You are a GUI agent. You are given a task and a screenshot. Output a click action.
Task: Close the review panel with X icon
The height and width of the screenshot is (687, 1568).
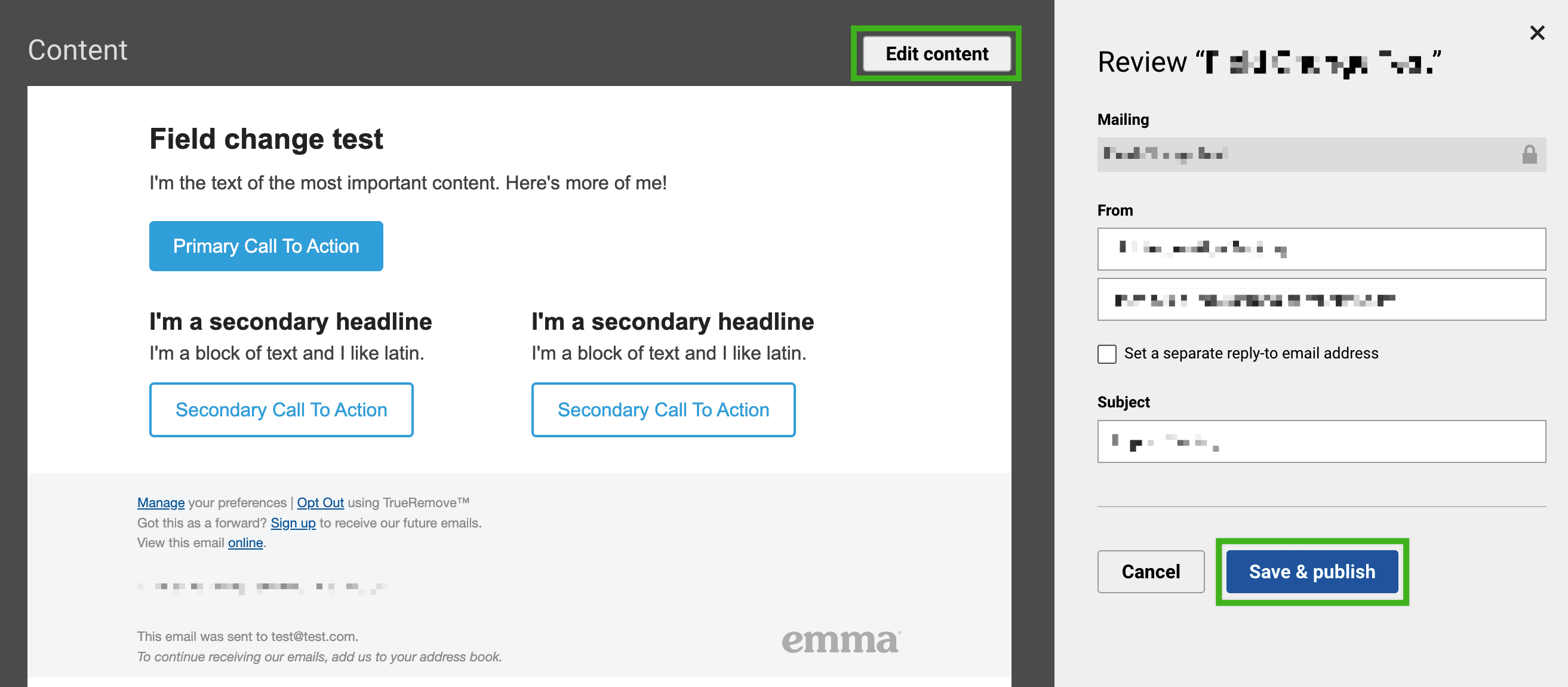1537,33
